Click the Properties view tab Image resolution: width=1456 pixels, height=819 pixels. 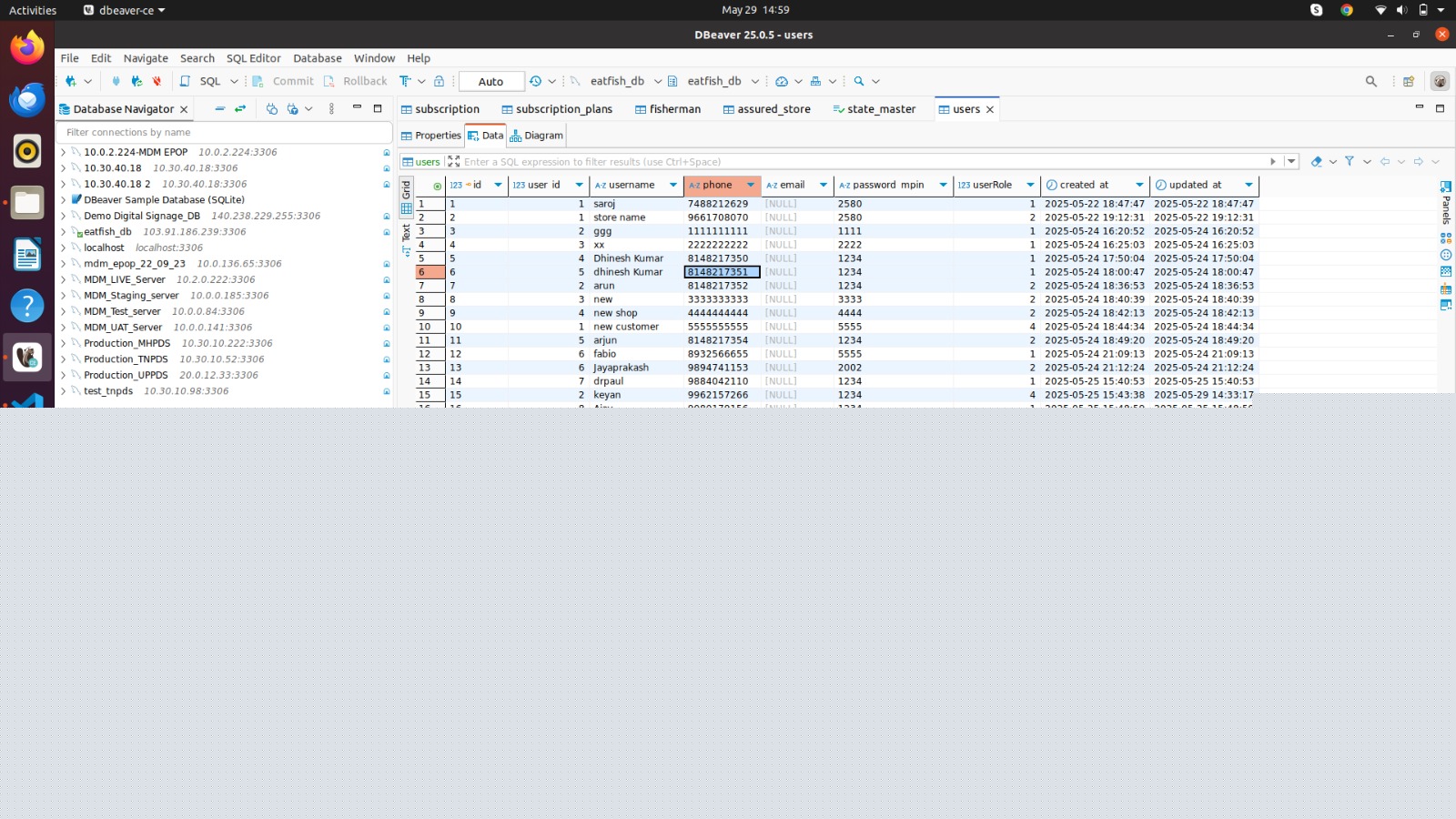[x=431, y=136]
